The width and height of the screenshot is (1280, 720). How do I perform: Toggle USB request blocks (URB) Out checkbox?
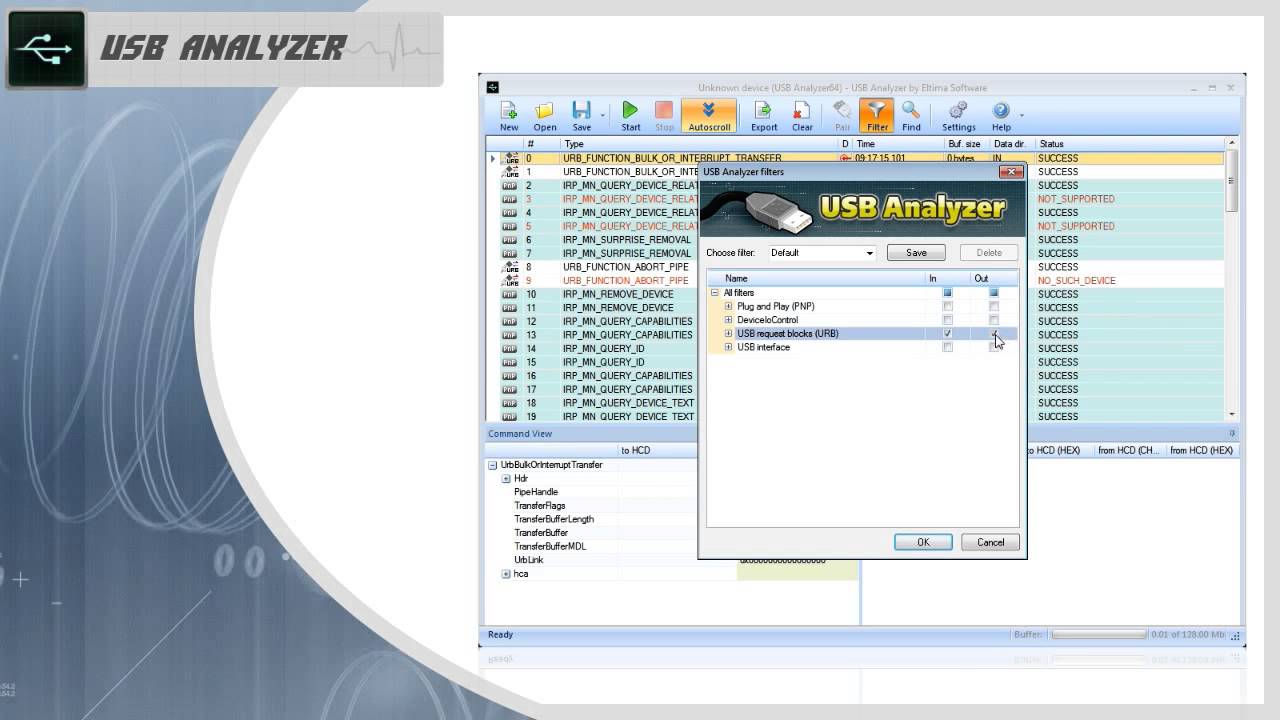point(994,334)
